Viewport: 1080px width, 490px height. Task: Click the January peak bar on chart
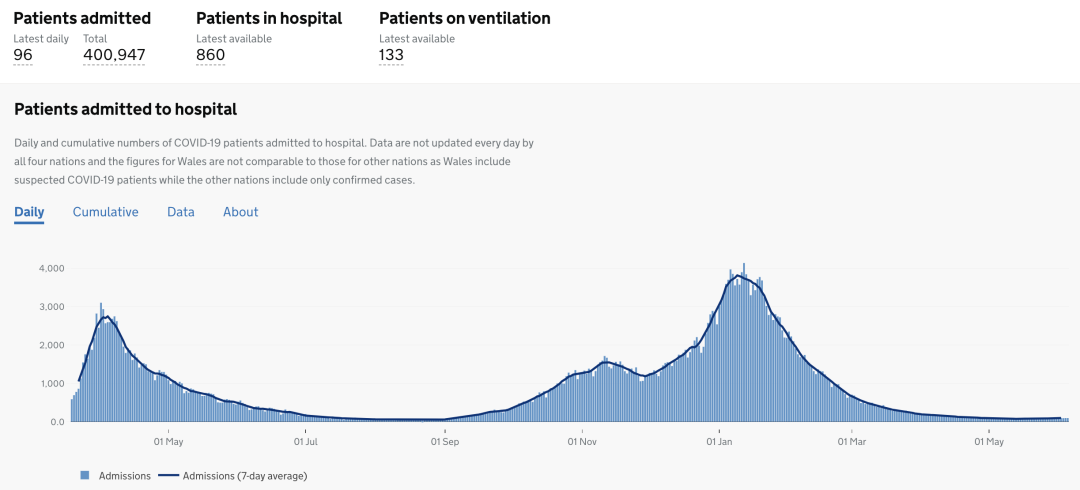[x=744, y=342]
